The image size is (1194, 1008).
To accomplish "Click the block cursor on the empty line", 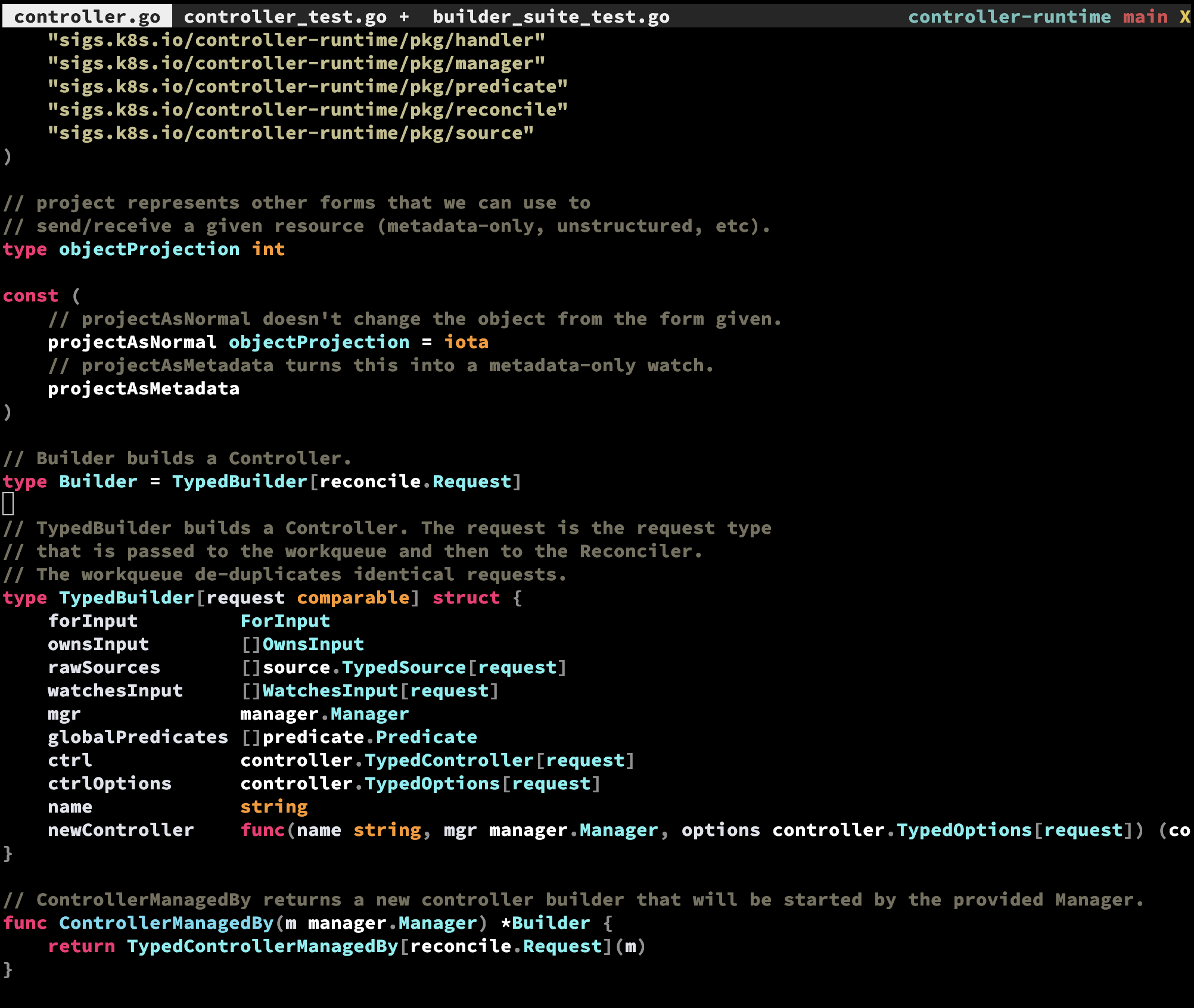I will [8, 505].
